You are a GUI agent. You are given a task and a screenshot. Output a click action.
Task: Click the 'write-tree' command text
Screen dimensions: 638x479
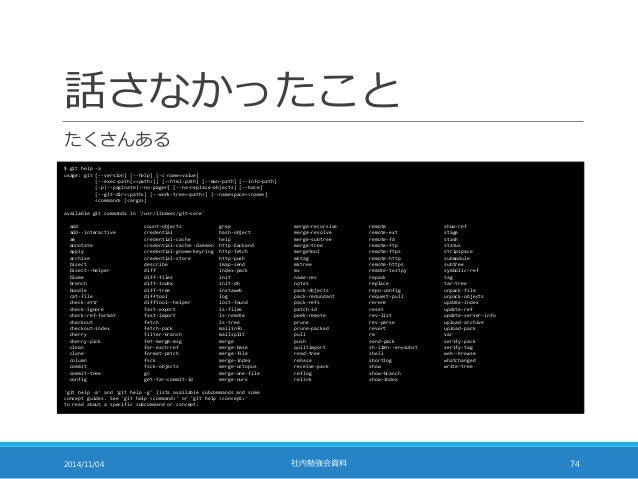pos(458,367)
